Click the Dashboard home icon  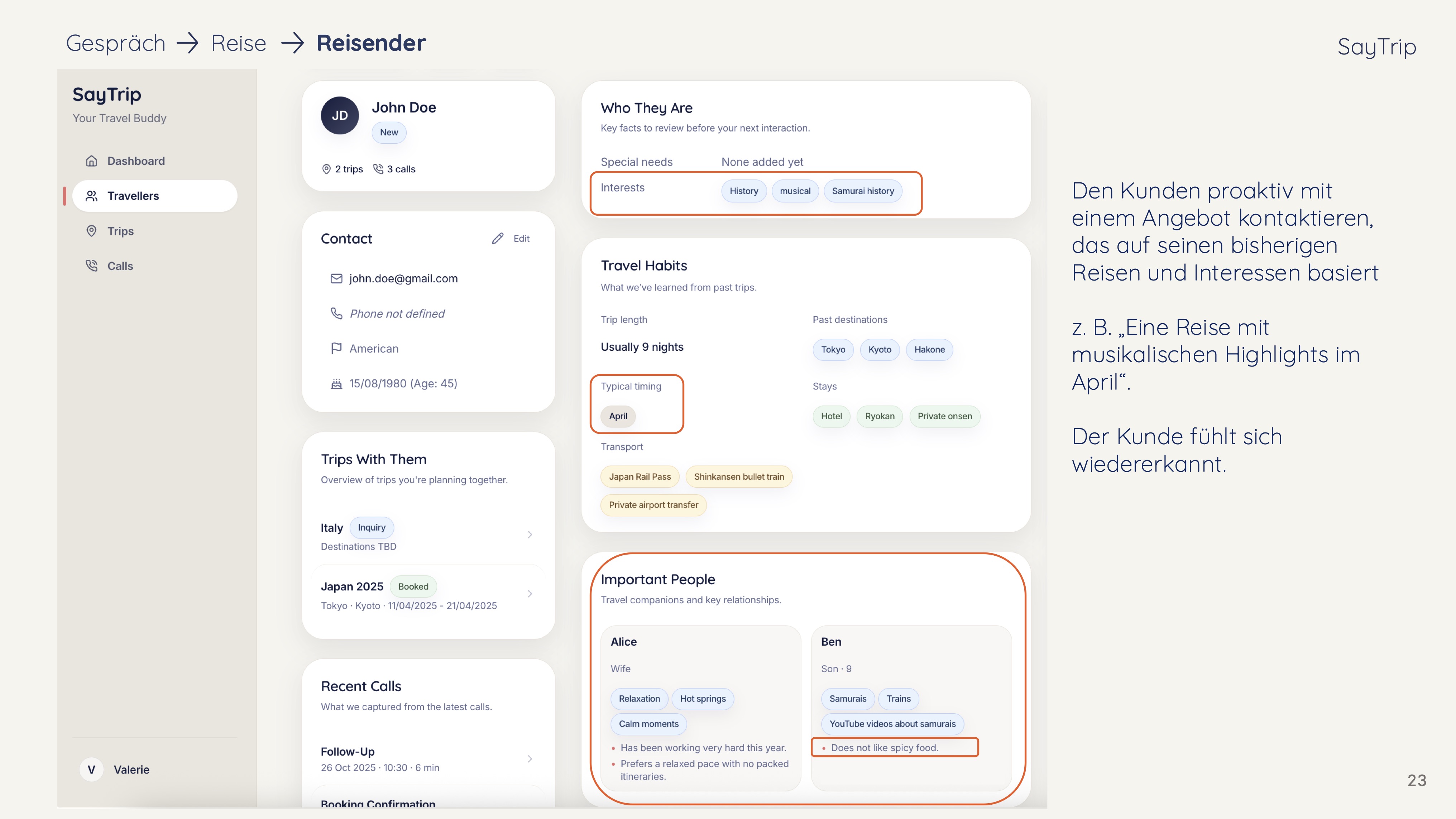[91, 161]
